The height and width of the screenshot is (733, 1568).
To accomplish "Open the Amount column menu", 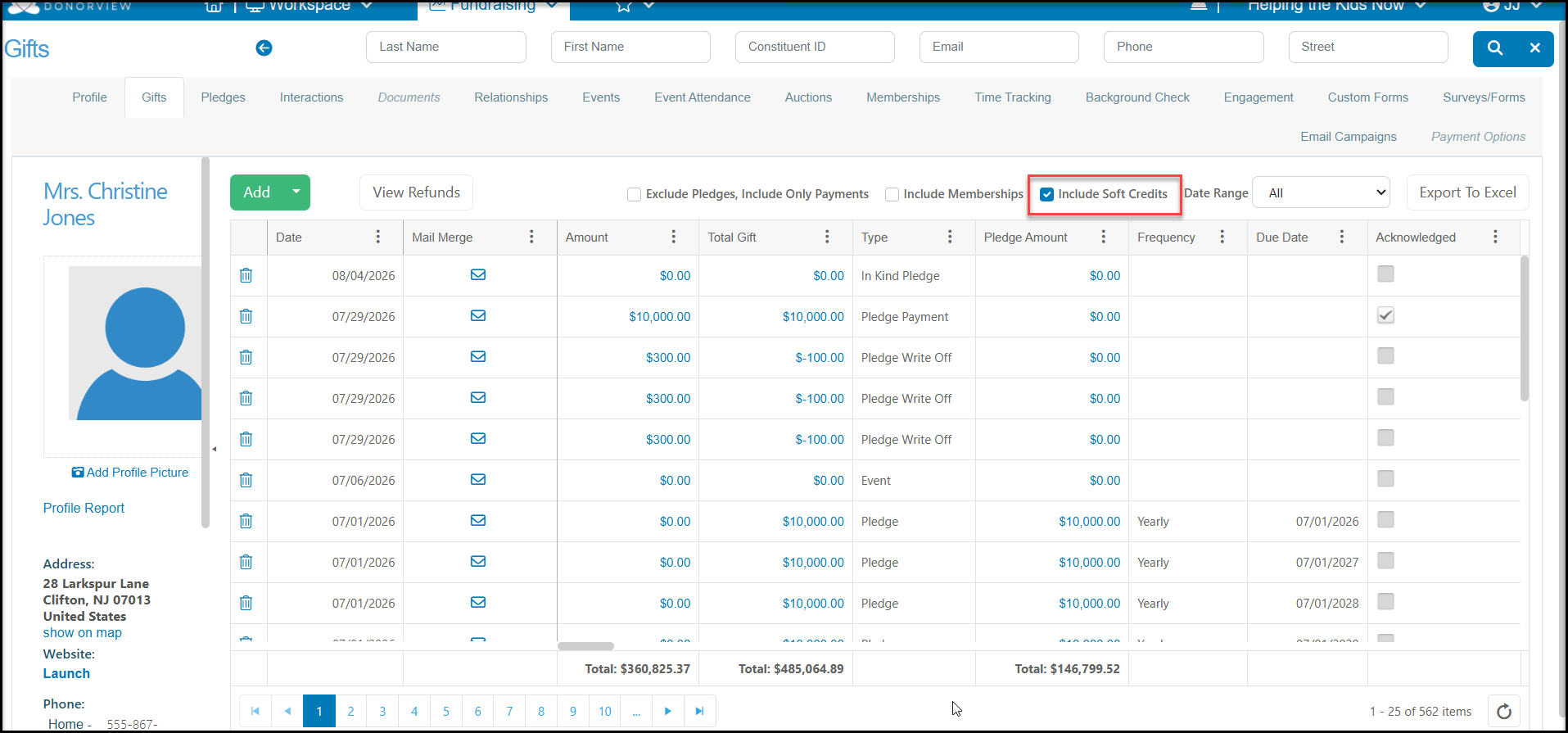I will [x=674, y=237].
